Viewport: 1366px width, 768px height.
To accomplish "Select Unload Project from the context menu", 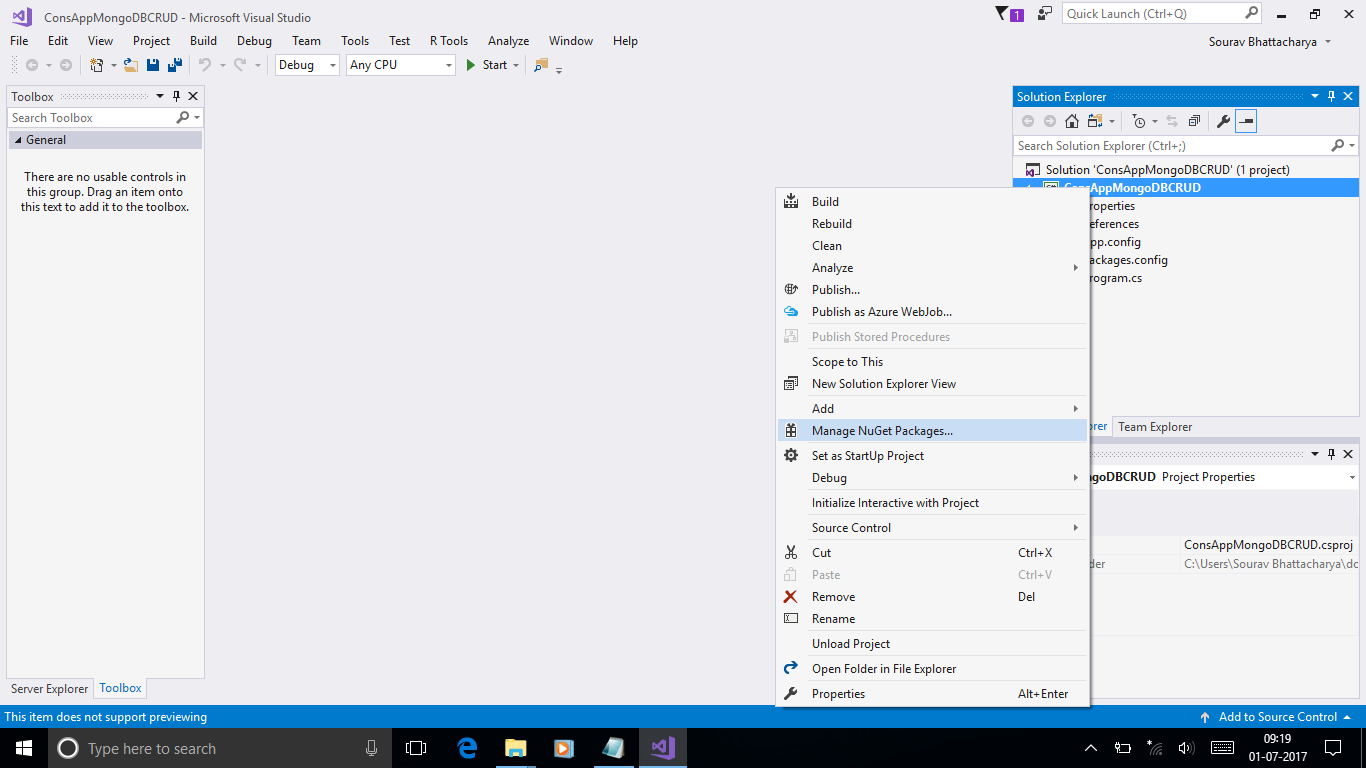I will (x=933, y=643).
